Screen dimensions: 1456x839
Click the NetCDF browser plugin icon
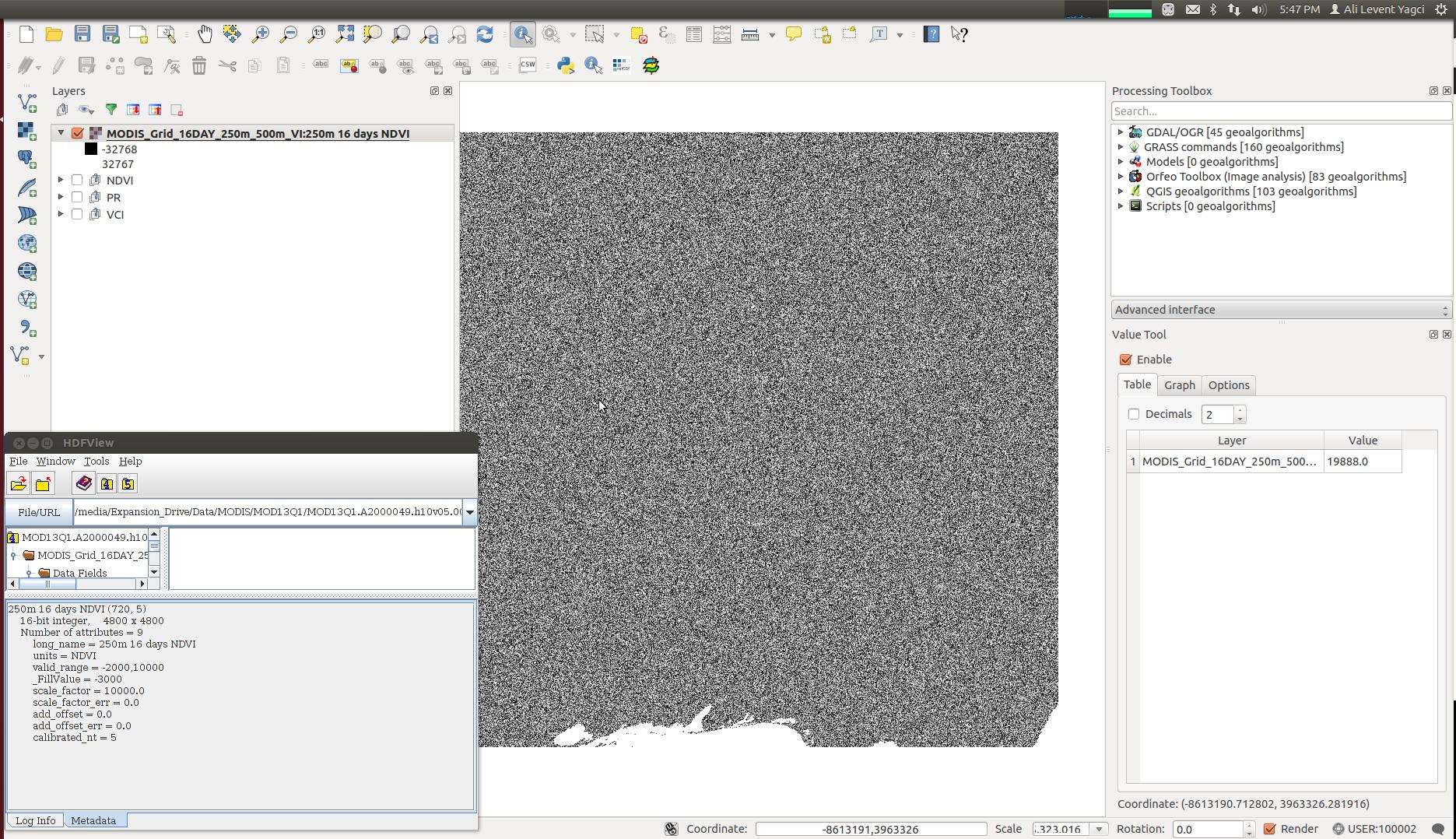tap(622, 65)
